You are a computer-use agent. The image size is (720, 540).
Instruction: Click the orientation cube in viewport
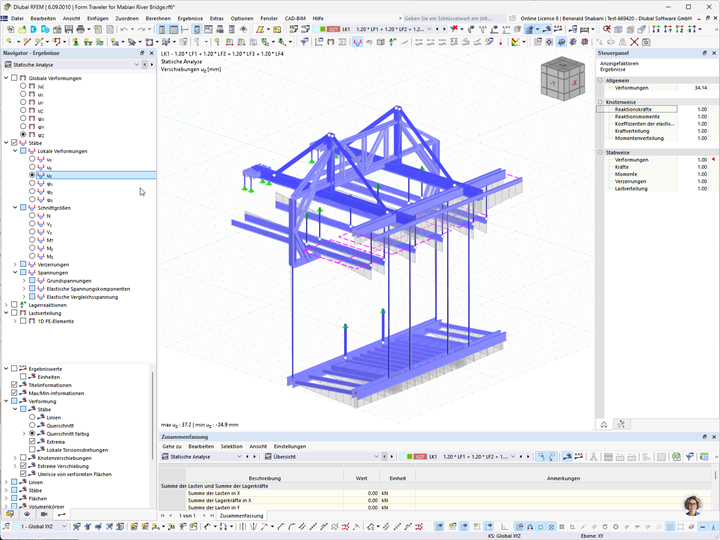point(562,79)
